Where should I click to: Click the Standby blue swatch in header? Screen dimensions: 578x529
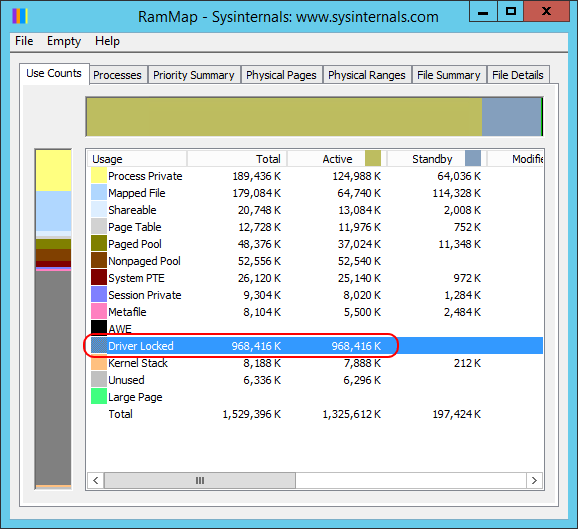tap(473, 159)
